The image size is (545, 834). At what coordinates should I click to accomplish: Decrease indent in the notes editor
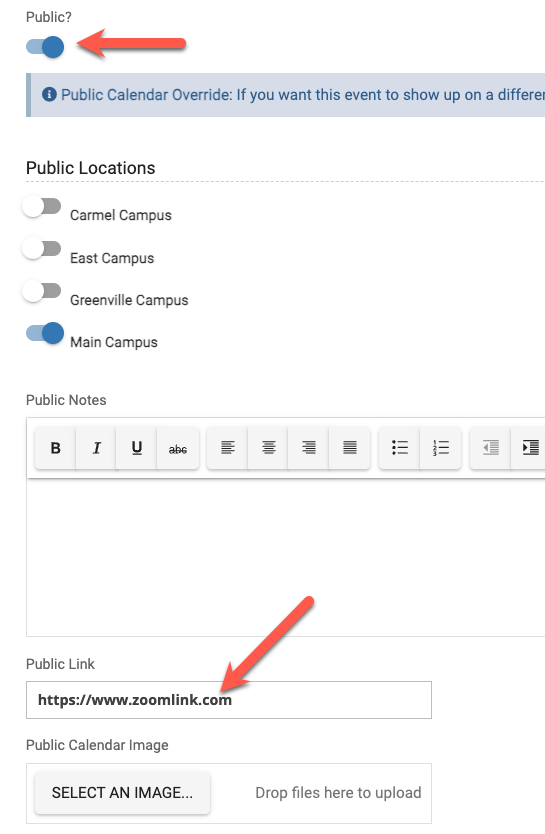(x=491, y=448)
